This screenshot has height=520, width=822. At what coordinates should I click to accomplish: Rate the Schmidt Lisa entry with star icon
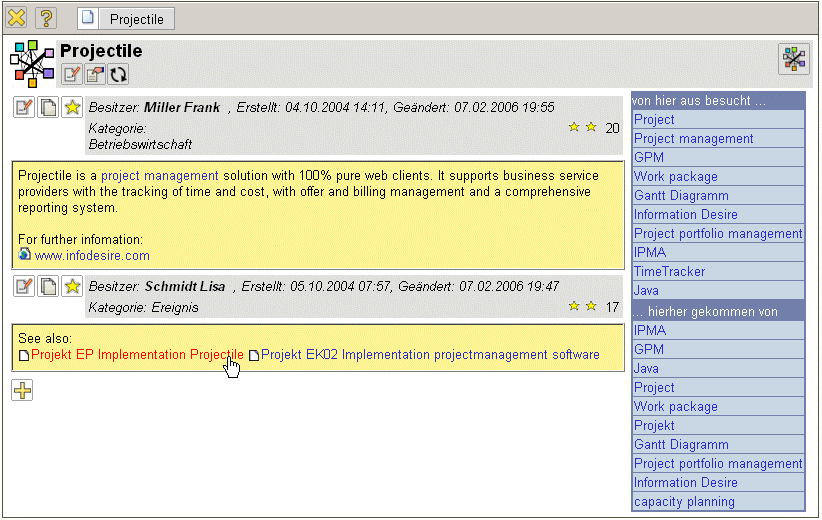click(x=72, y=286)
